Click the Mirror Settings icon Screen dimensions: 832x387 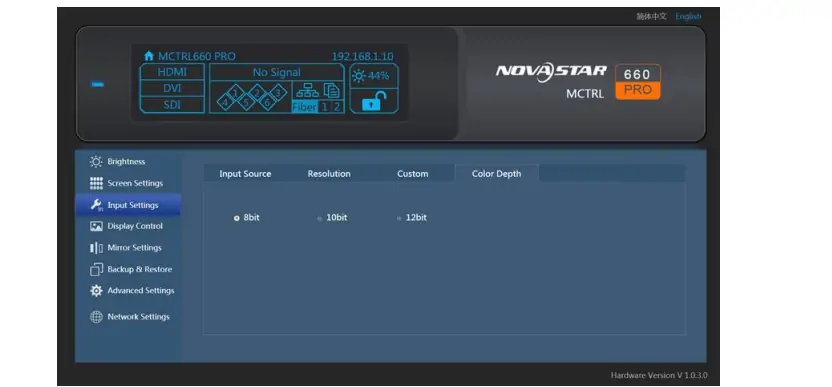point(96,248)
